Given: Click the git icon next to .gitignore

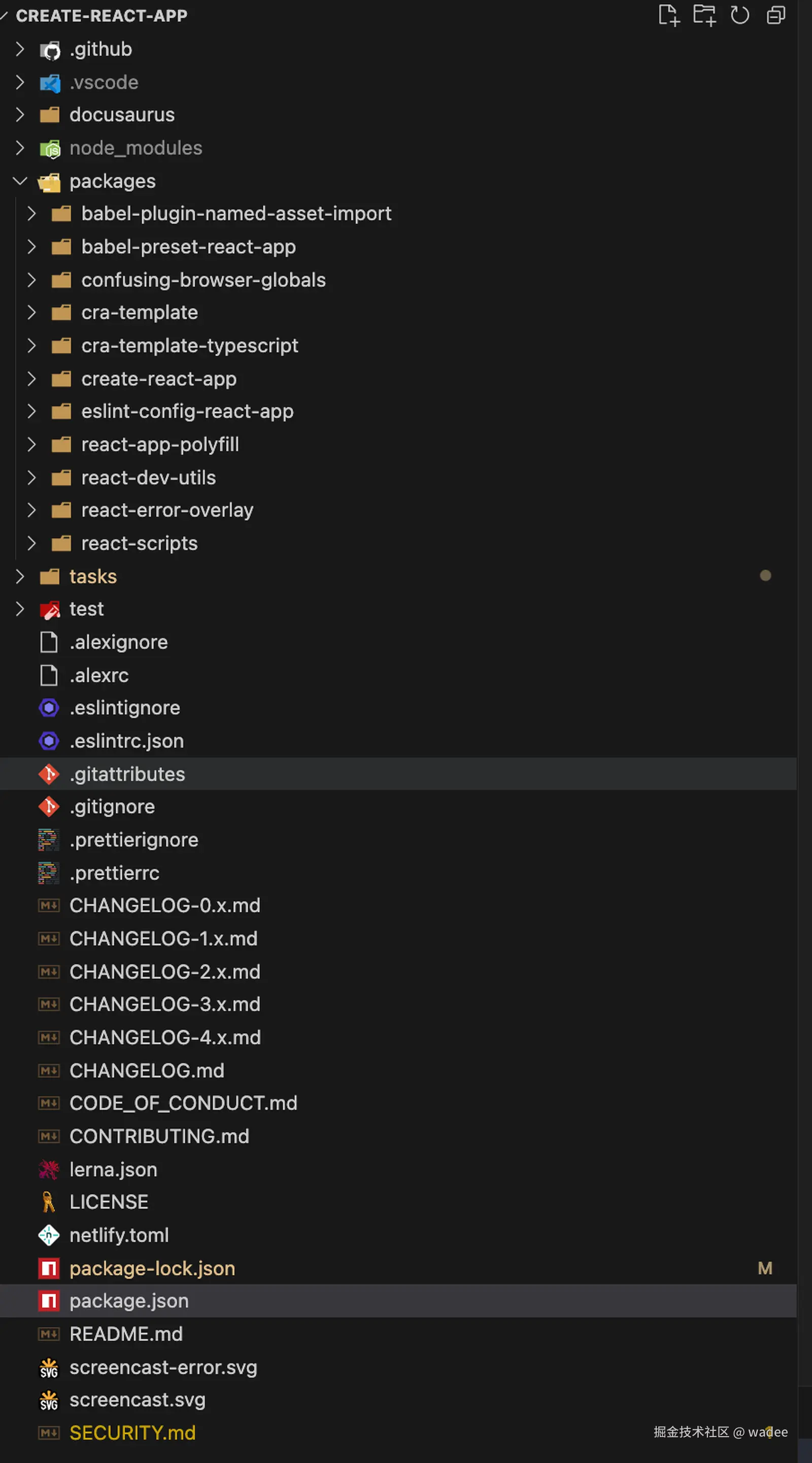Looking at the screenshot, I should point(49,806).
